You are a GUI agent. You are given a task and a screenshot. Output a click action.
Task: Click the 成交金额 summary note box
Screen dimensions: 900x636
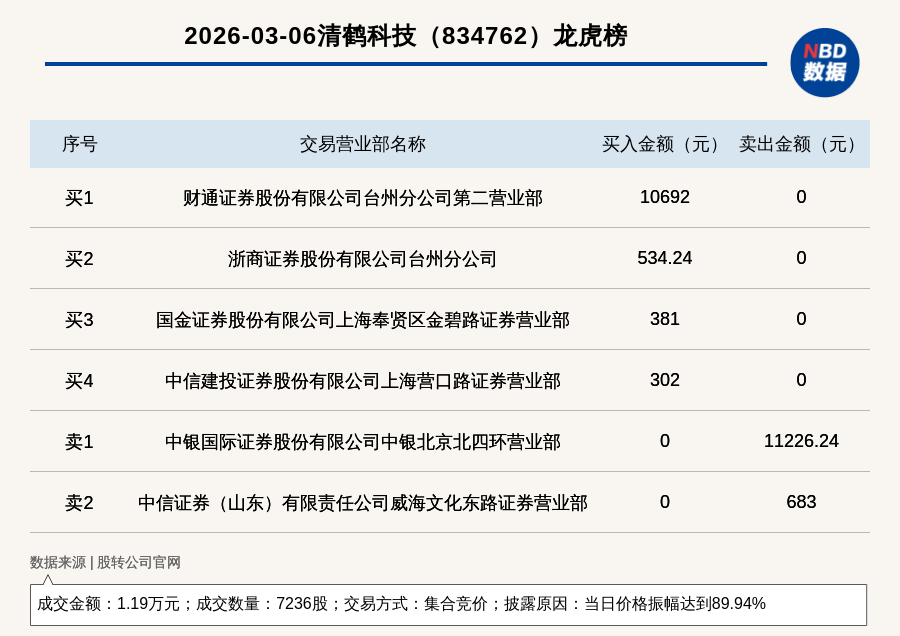pos(448,604)
